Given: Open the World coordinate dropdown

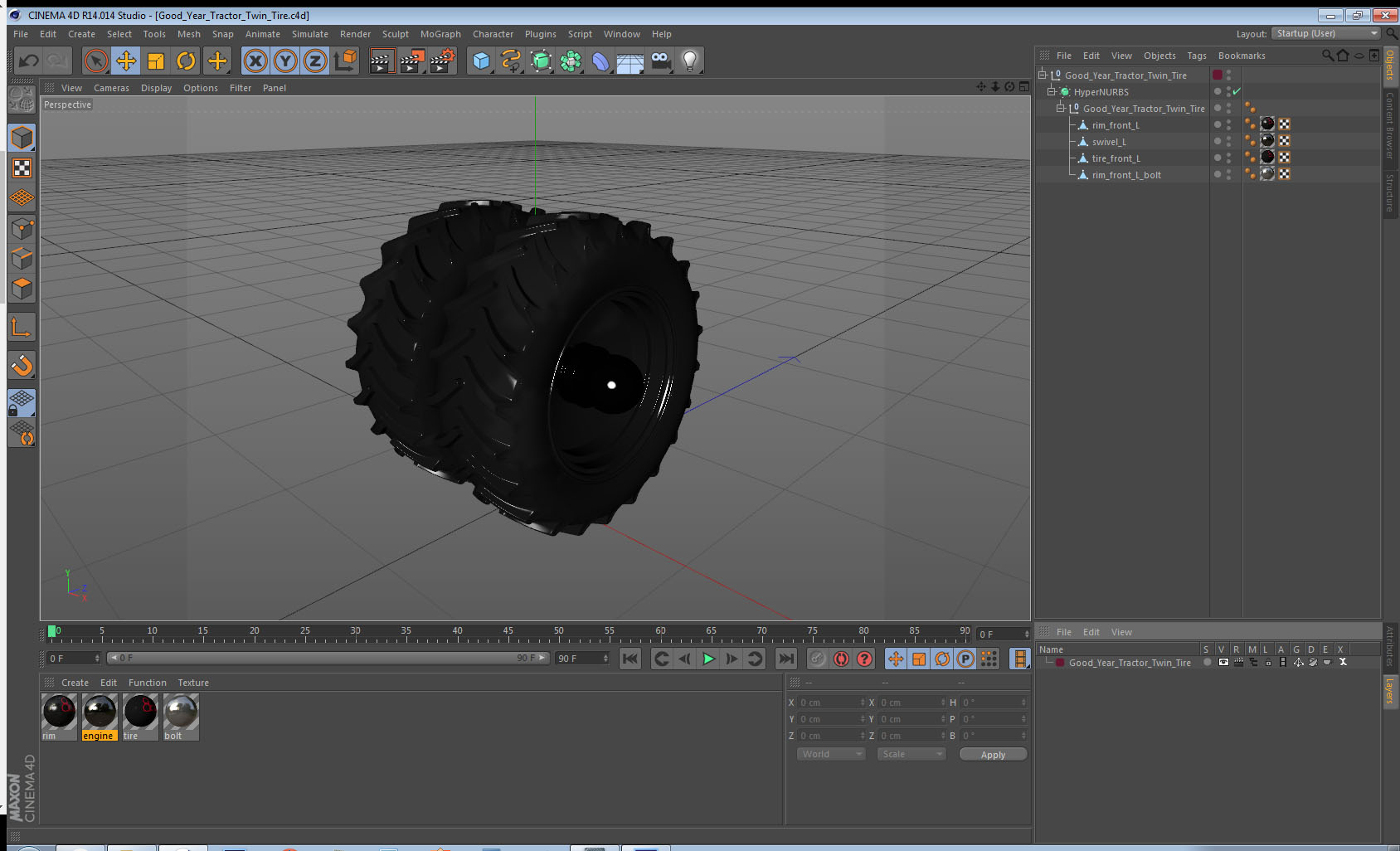Looking at the screenshot, I should [x=831, y=754].
